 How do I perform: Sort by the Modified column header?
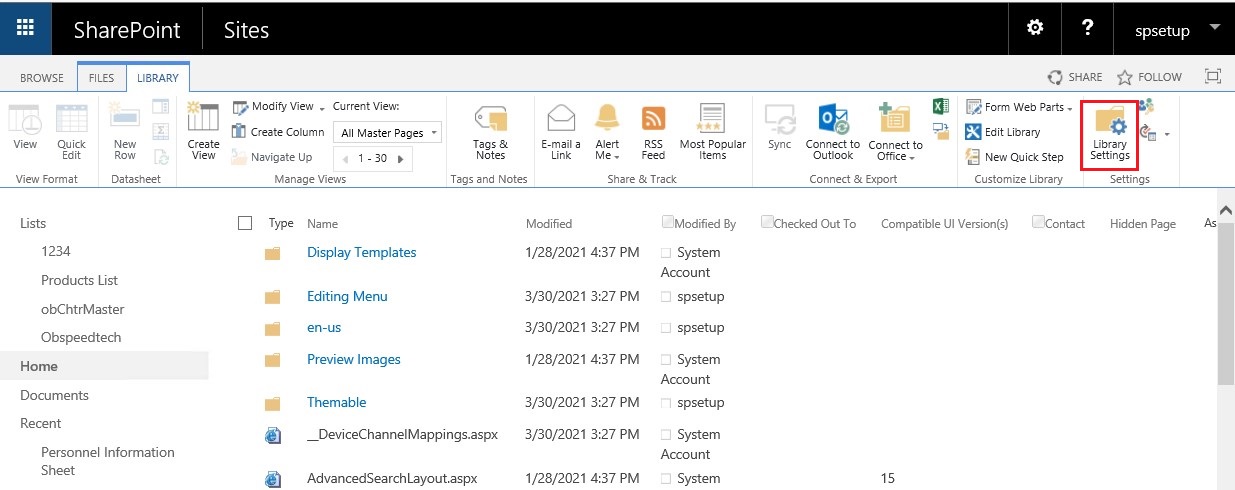[x=549, y=223]
